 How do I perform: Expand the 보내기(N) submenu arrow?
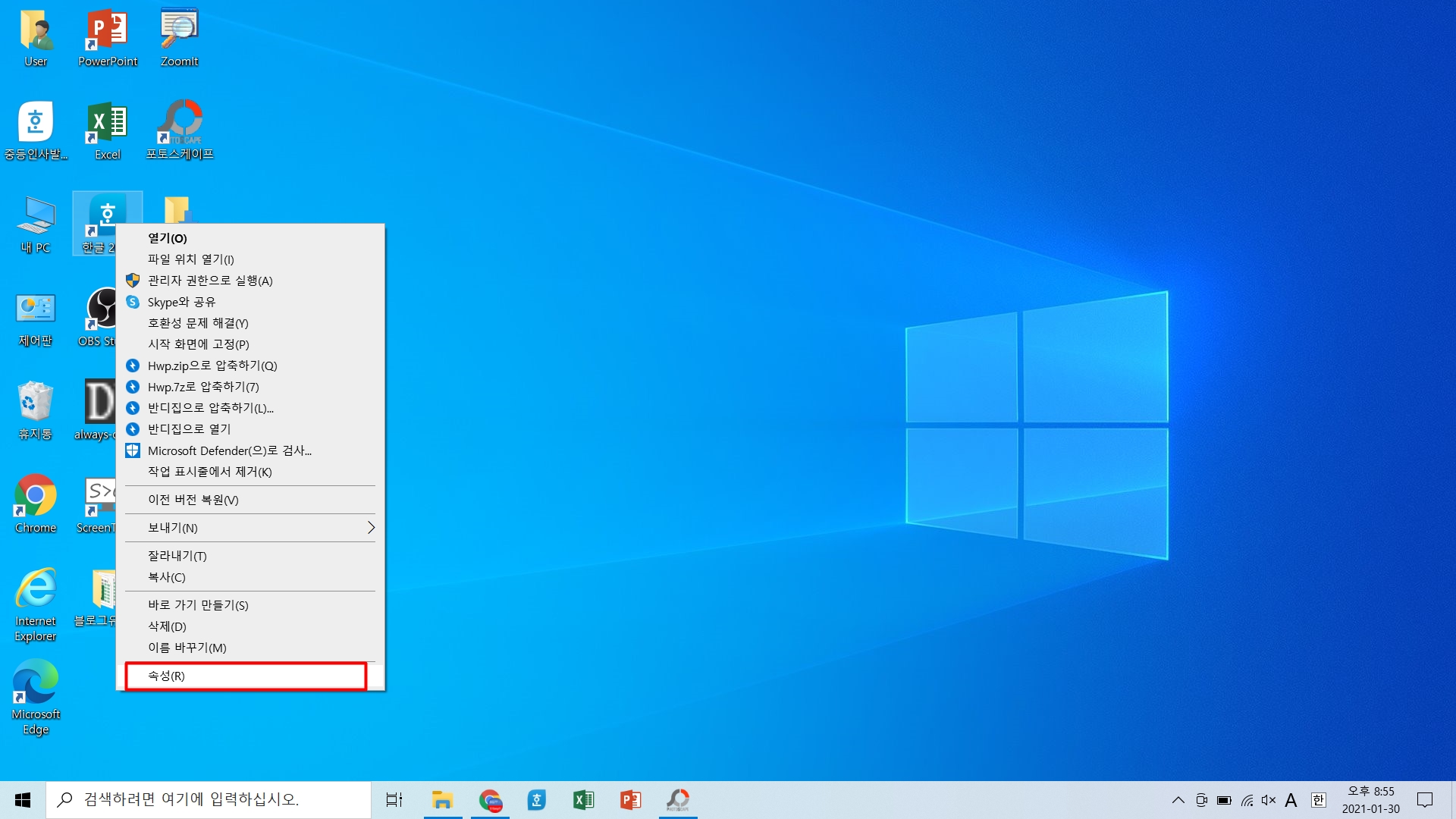click(x=371, y=528)
